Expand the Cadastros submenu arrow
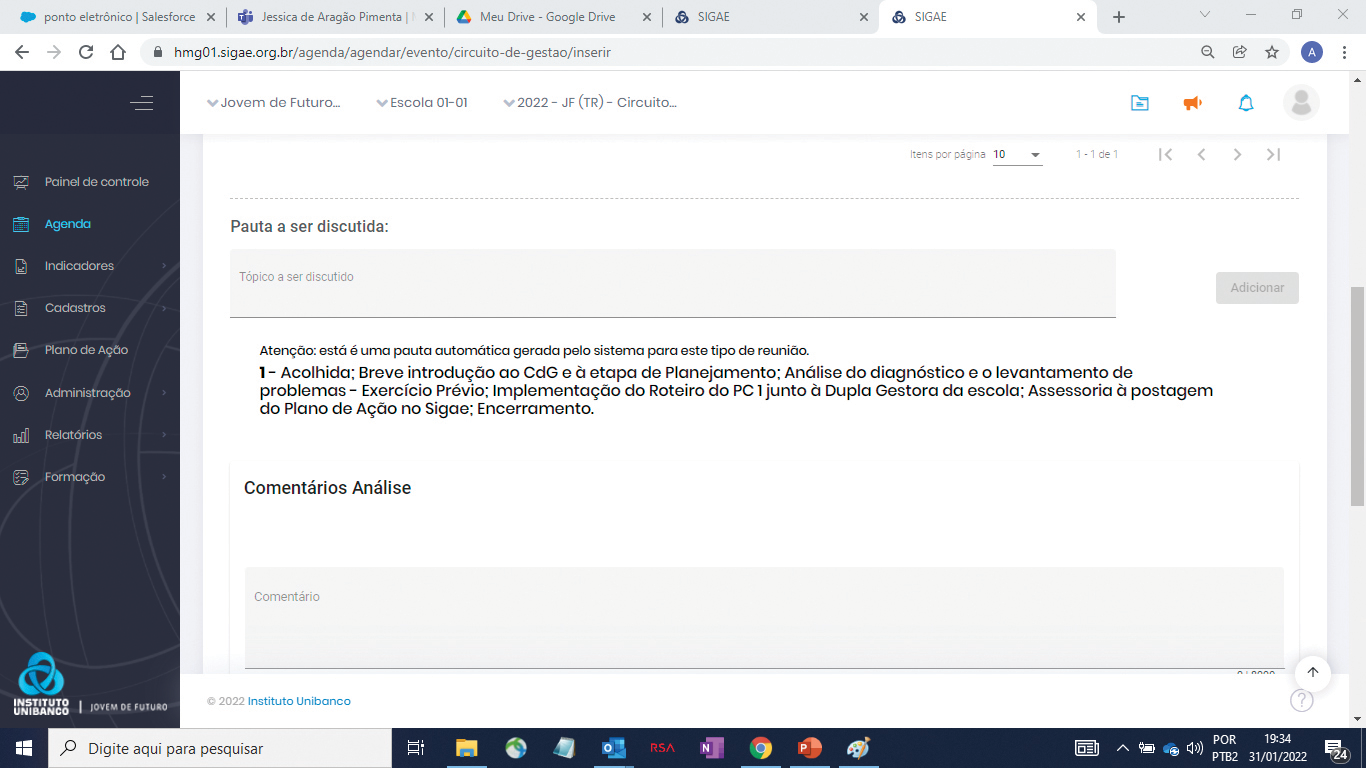Image resolution: width=1366 pixels, height=768 pixels. pos(163,308)
